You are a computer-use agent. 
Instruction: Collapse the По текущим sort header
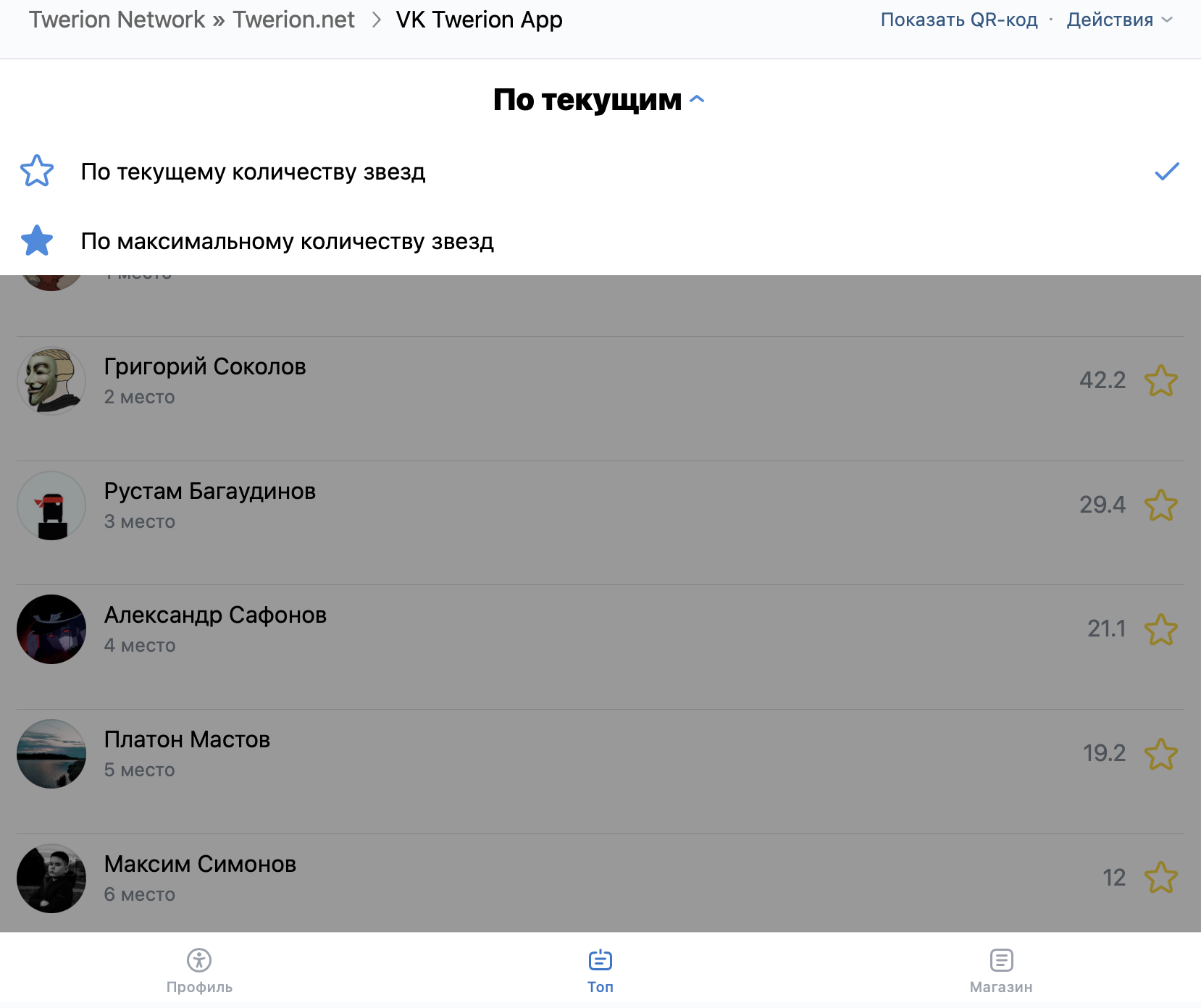coord(599,100)
